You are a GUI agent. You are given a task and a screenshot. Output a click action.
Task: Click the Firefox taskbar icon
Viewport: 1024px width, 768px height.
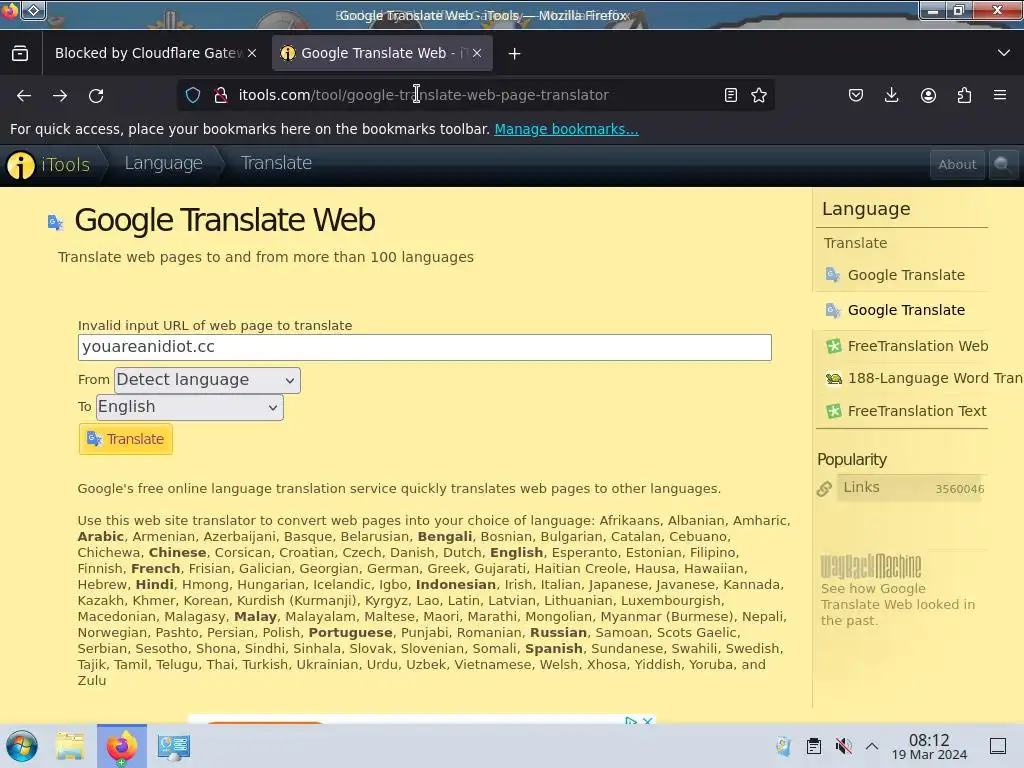point(122,746)
